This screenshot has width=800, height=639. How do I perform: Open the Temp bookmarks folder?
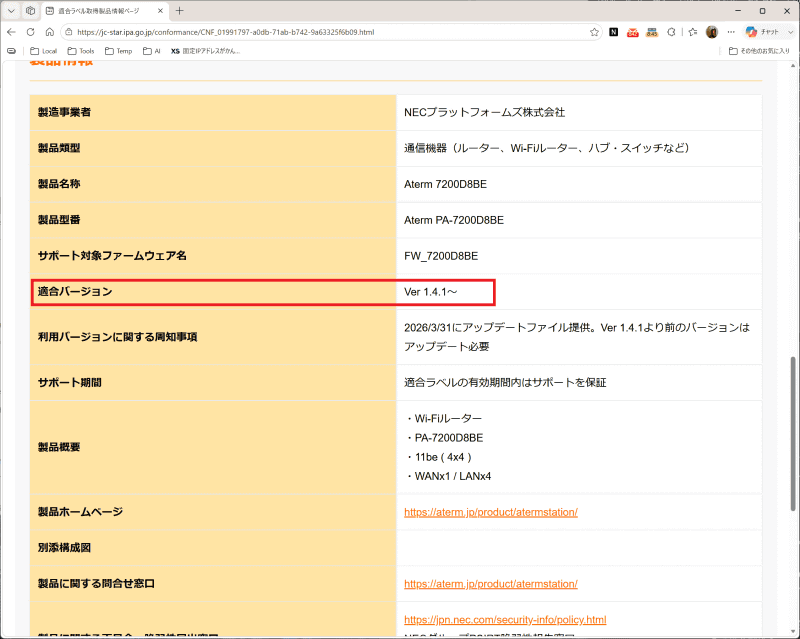tap(118, 51)
